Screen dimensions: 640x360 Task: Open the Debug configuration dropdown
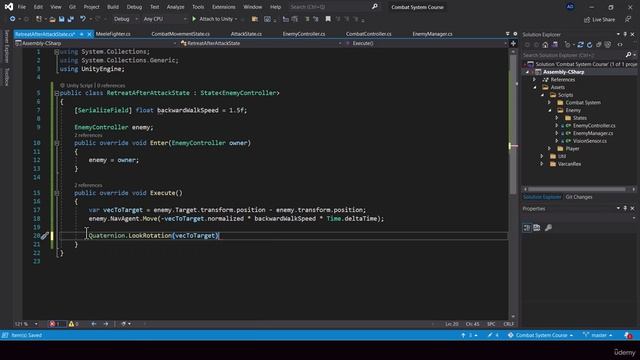pyautogui.click(x=125, y=19)
